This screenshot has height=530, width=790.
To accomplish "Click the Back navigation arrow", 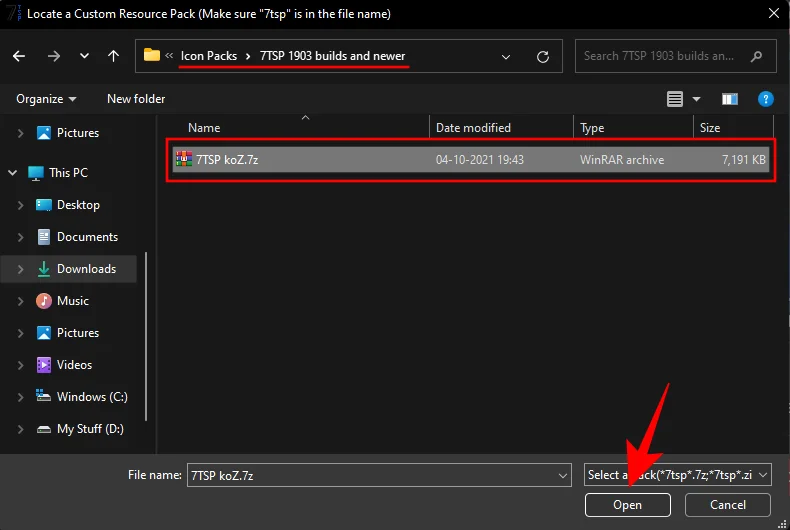I will point(19,56).
